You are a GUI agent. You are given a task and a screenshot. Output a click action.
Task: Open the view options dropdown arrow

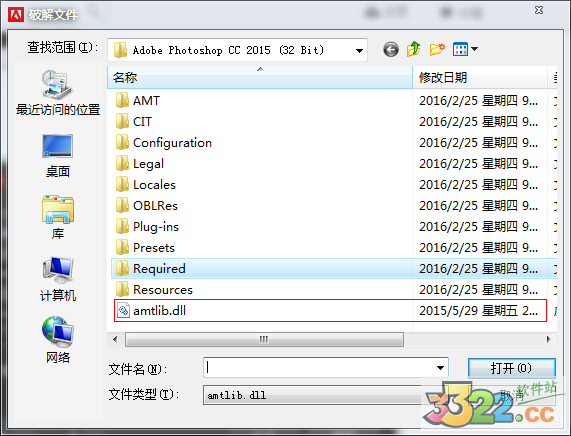pyautogui.click(x=474, y=49)
